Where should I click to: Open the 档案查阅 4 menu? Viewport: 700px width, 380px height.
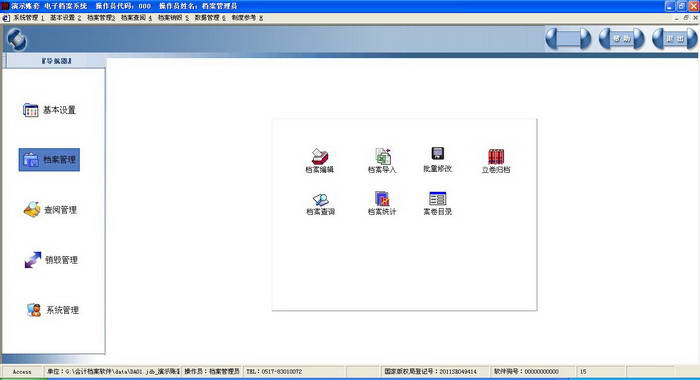pyautogui.click(x=137, y=18)
